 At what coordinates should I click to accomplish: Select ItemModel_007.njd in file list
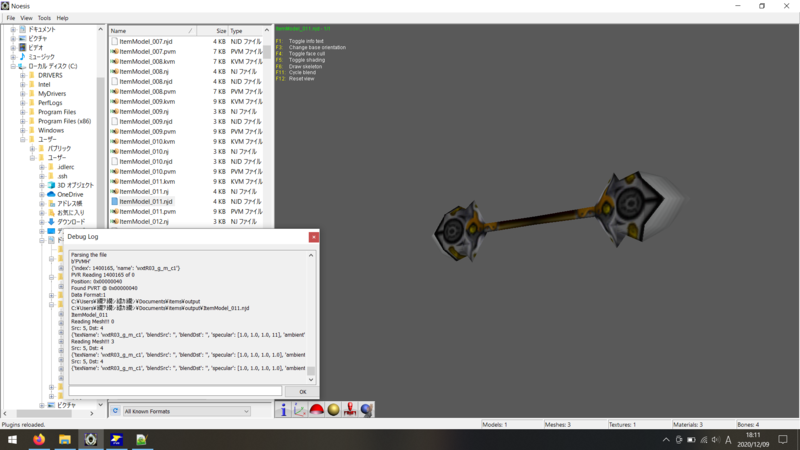point(145,41)
